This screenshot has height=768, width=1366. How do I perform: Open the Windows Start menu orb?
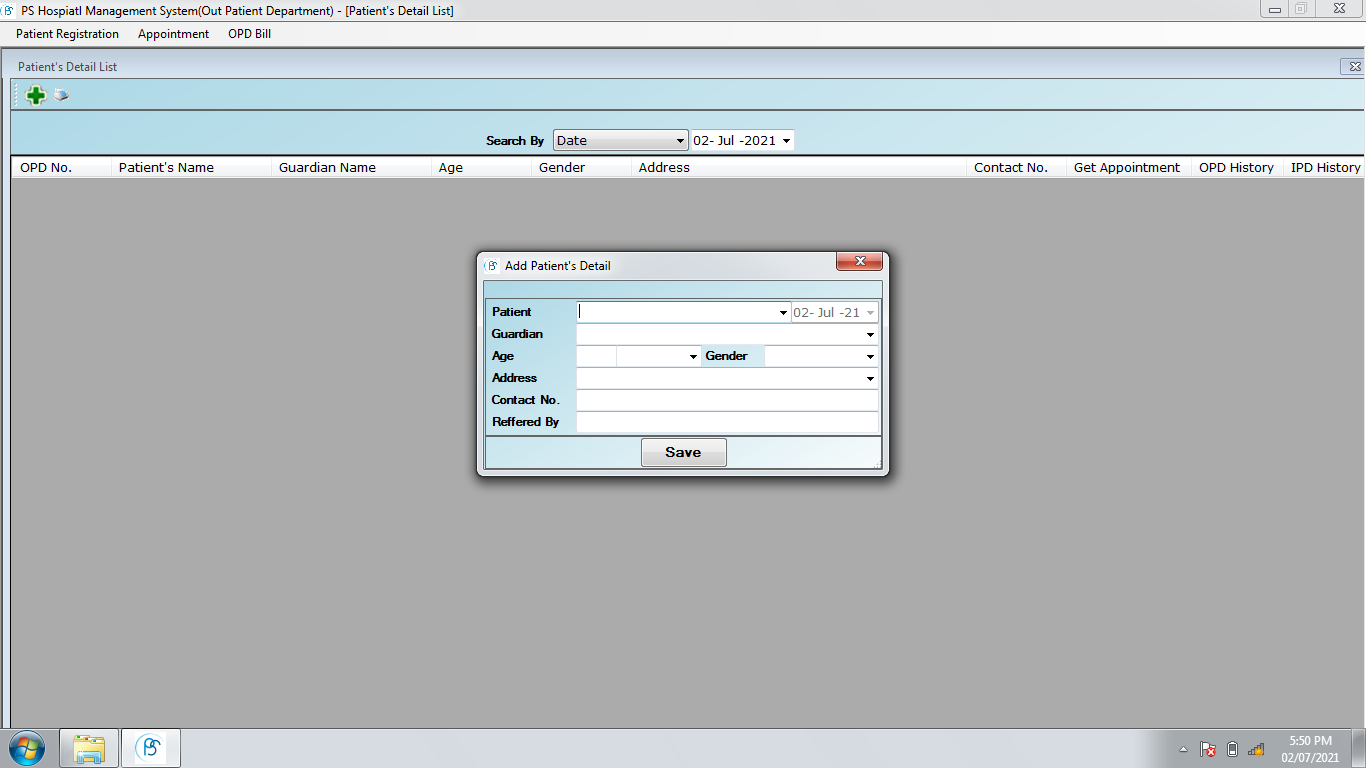[x=27, y=748]
